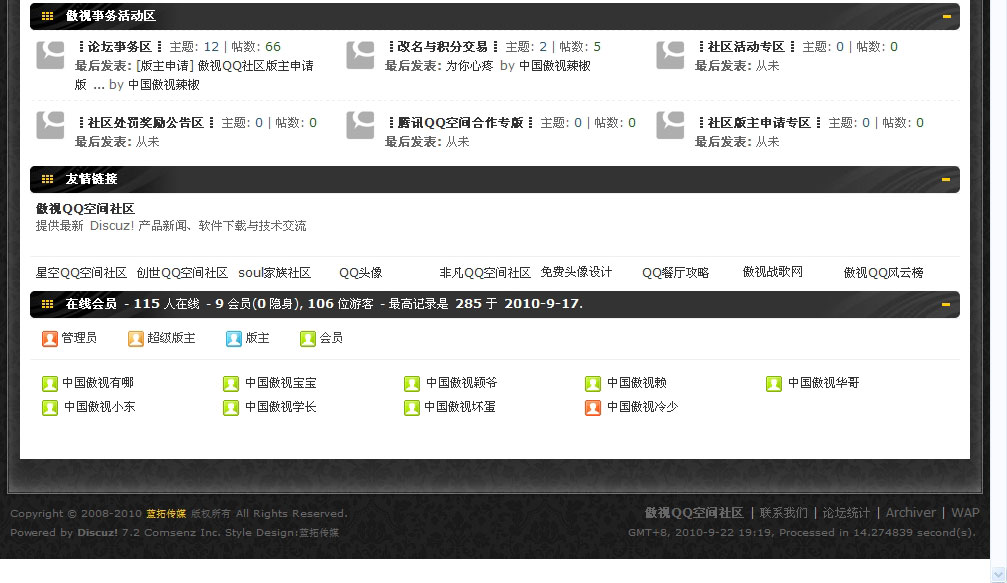1007x583 pixels.
Task: Click the avatar icon beside 中国傲视学长
Action: point(231,408)
